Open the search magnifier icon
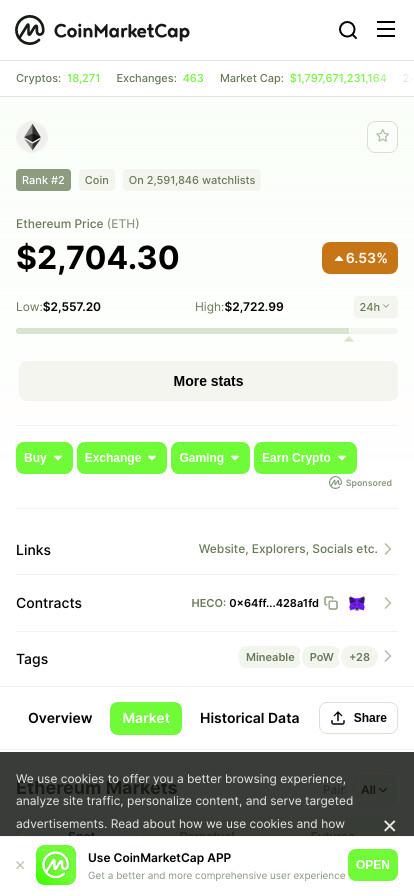The height and width of the screenshot is (896, 414). tap(348, 30)
